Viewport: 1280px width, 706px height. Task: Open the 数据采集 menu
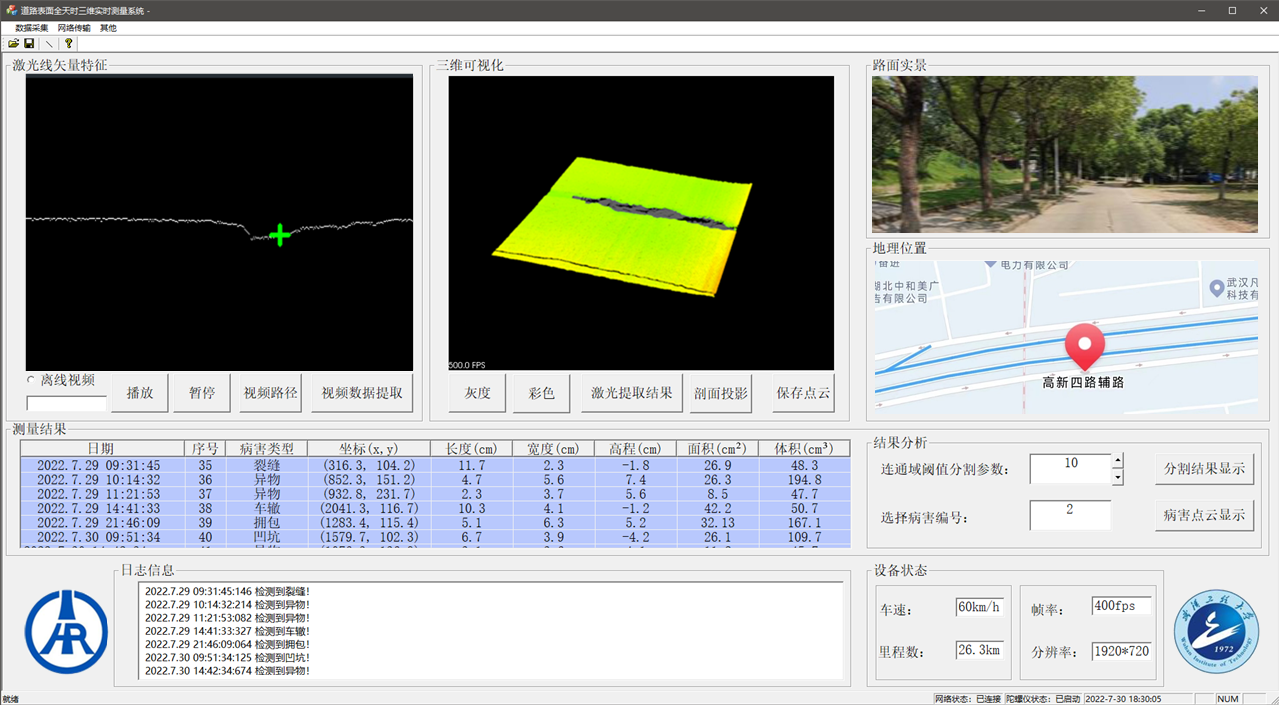[x=32, y=28]
